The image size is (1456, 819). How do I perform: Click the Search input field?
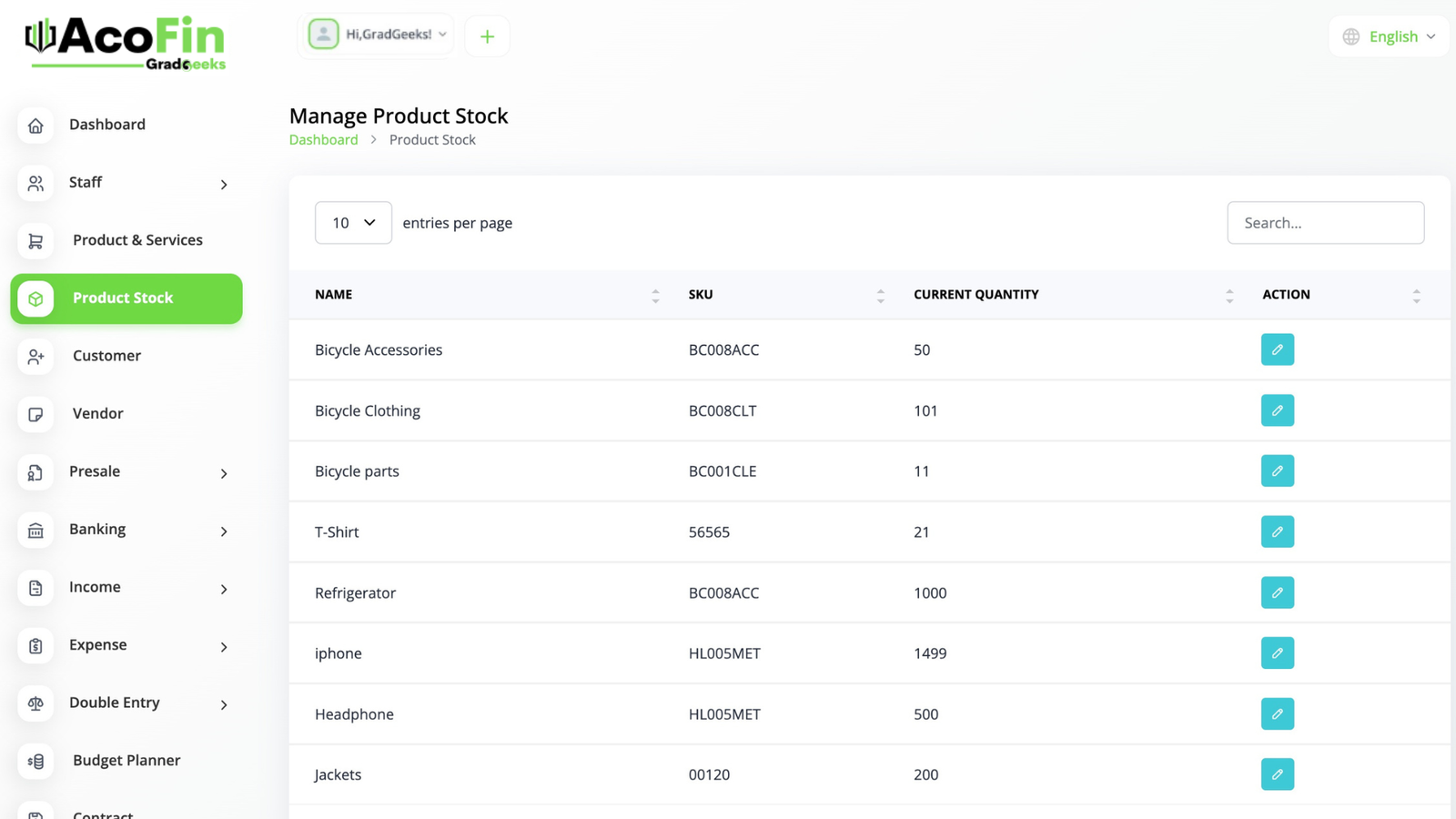pyautogui.click(x=1325, y=223)
